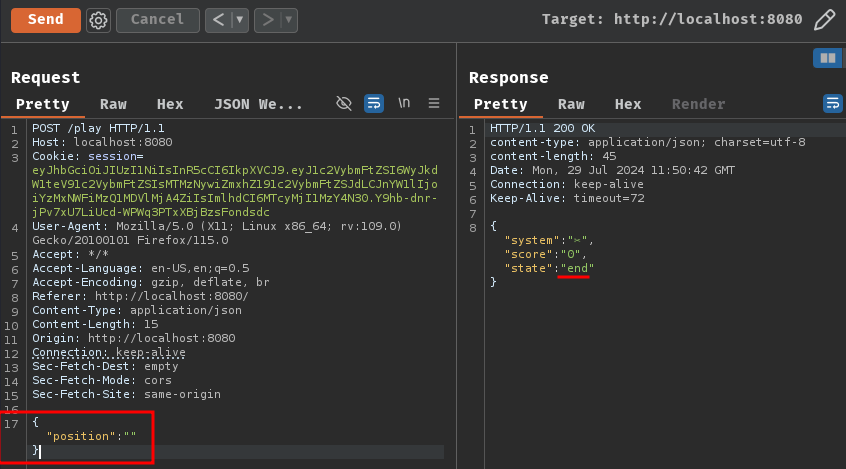The height and width of the screenshot is (469, 846).
Task: Open the back history dropdown arrow
Action: pyautogui.click(x=240, y=21)
